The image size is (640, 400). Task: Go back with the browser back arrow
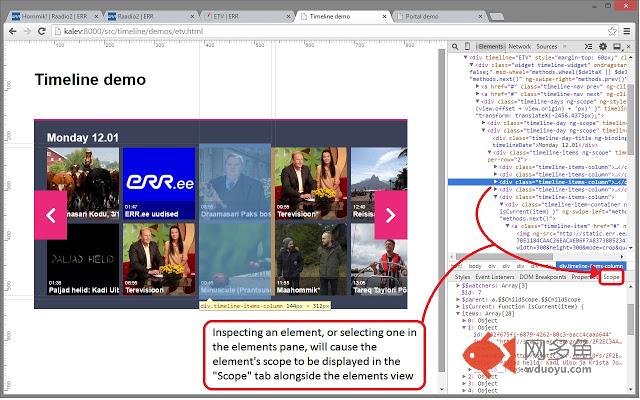coord(13,31)
